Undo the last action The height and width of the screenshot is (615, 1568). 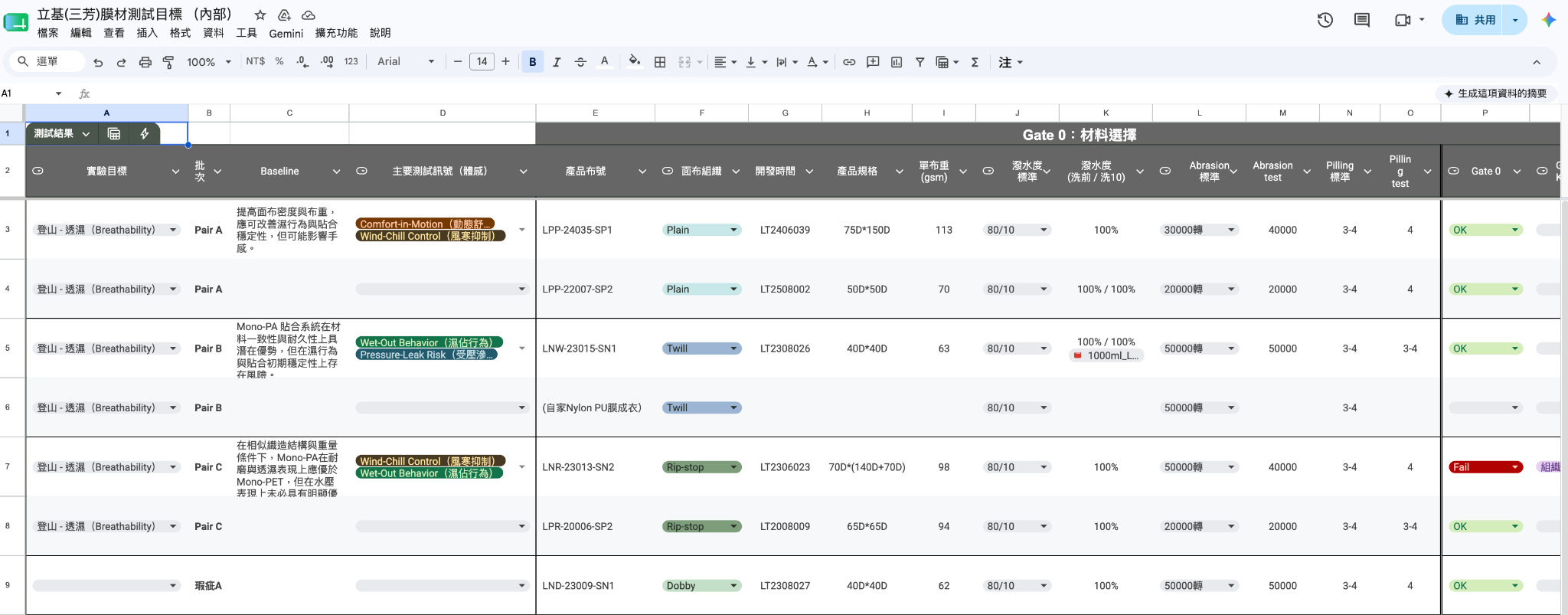98,62
